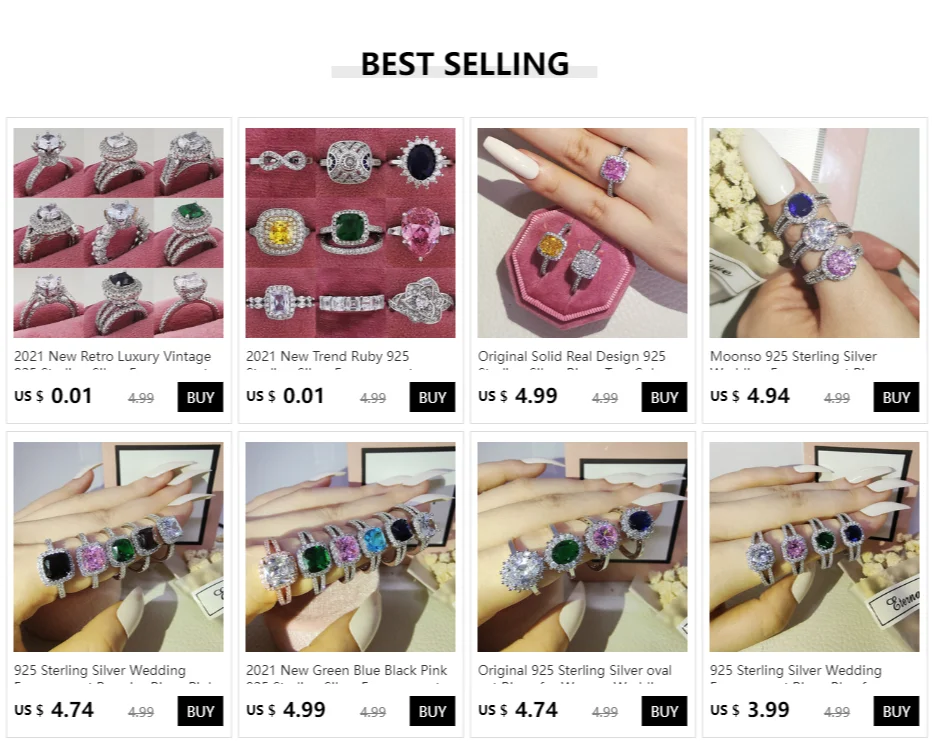Open the Original Solid Real Design 925 ring image

pos(582,233)
